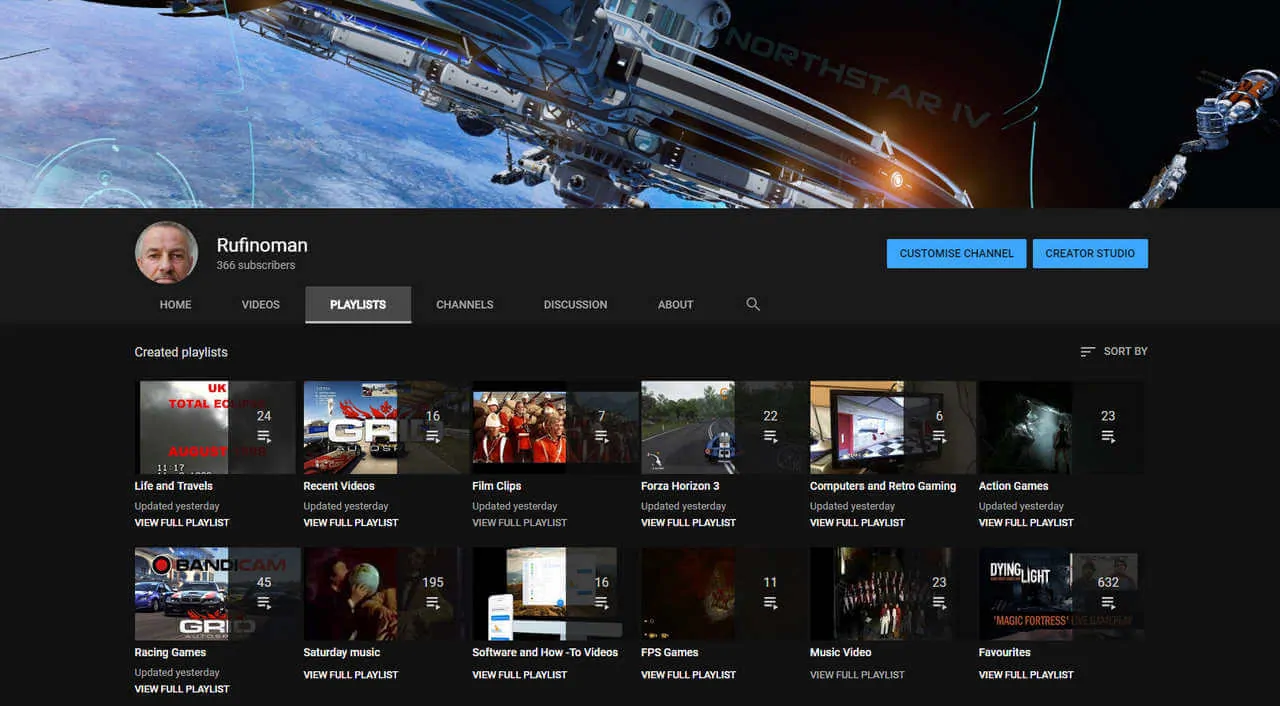Screen dimensions: 1280x706
Task: Click the Sort By list icon
Action: click(x=1088, y=352)
